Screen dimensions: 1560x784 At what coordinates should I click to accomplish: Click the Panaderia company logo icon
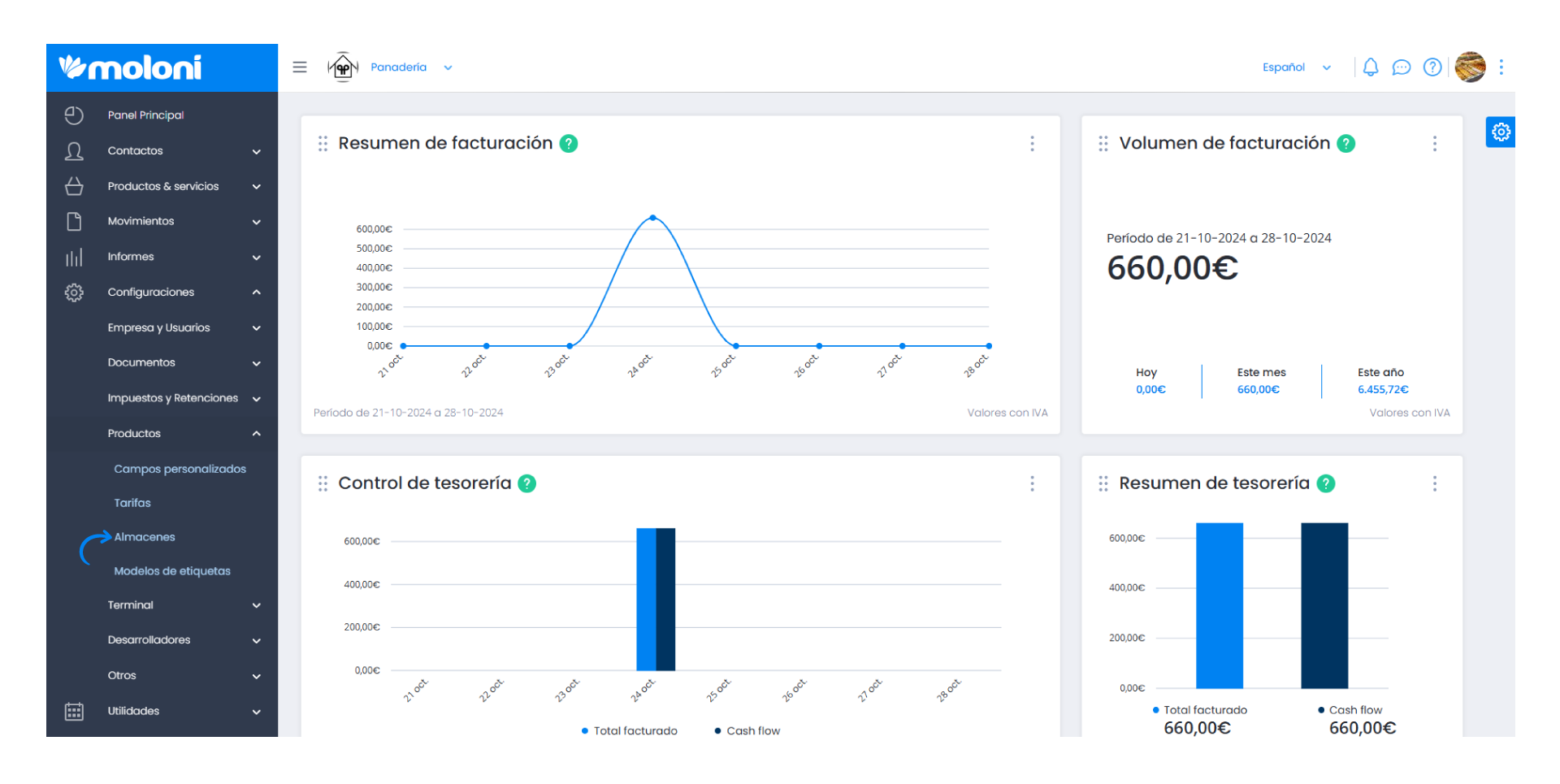tap(343, 67)
